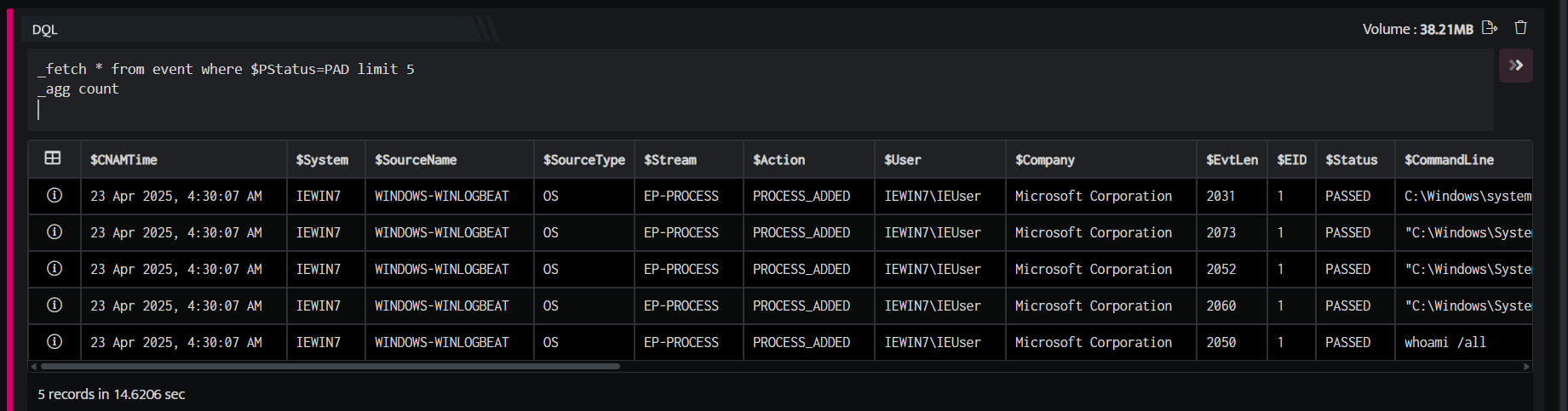Open the table column selector grid icon
1568x411 pixels.
[53, 158]
